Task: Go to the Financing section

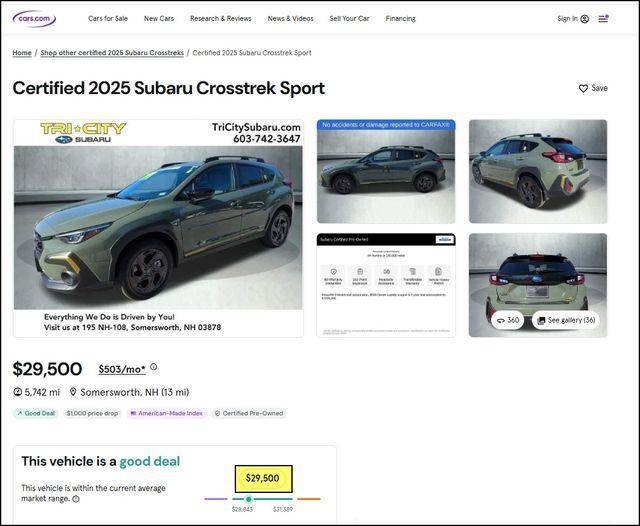Action: pos(400,18)
